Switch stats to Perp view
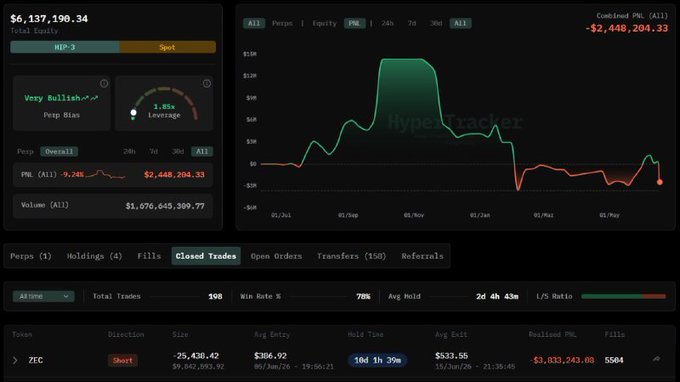The width and height of the screenshot is (680, 382). (25, 151)
